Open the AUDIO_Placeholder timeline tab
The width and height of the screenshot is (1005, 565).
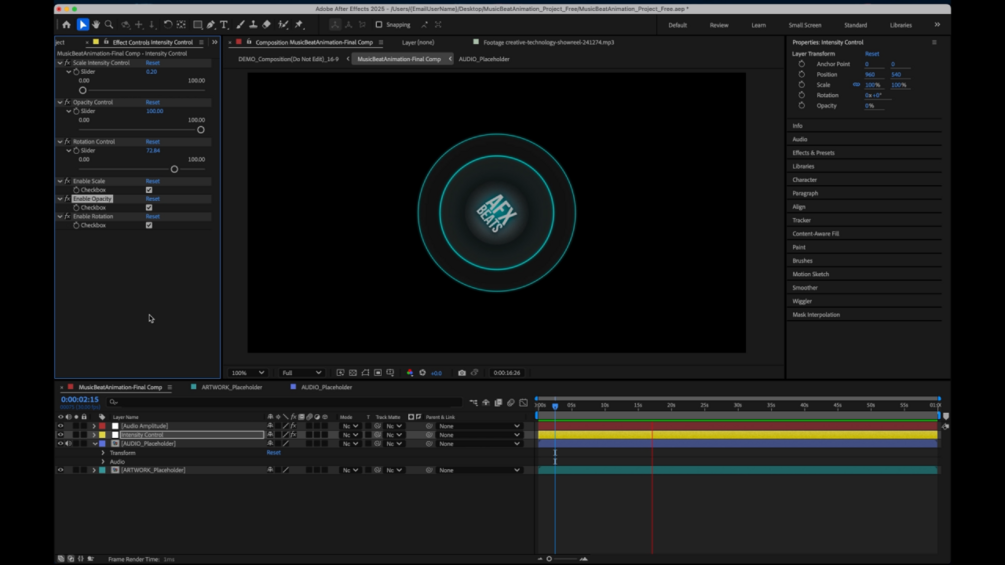point(326,387)
